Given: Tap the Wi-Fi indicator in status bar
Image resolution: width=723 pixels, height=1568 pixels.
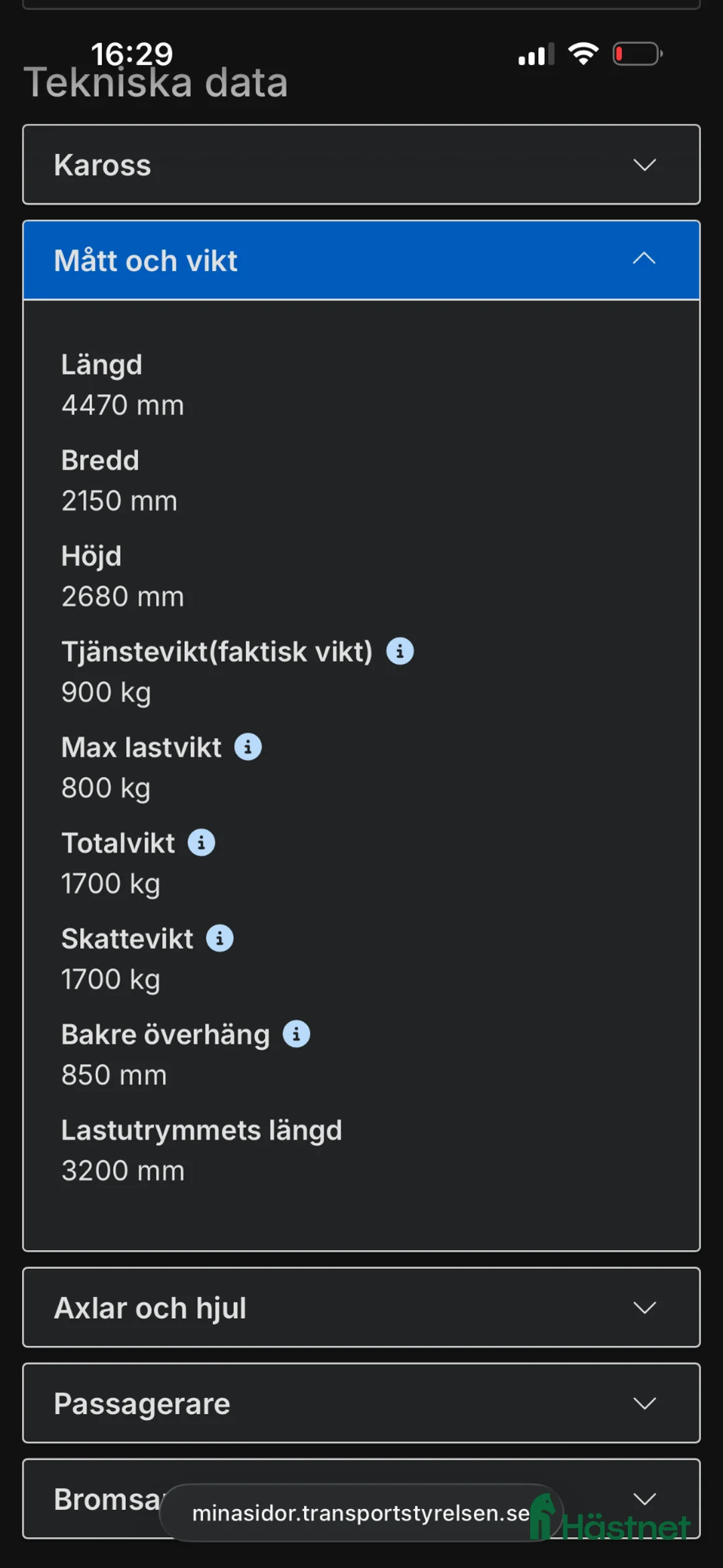Looking at the screenshot, I should tap(582, 53).
